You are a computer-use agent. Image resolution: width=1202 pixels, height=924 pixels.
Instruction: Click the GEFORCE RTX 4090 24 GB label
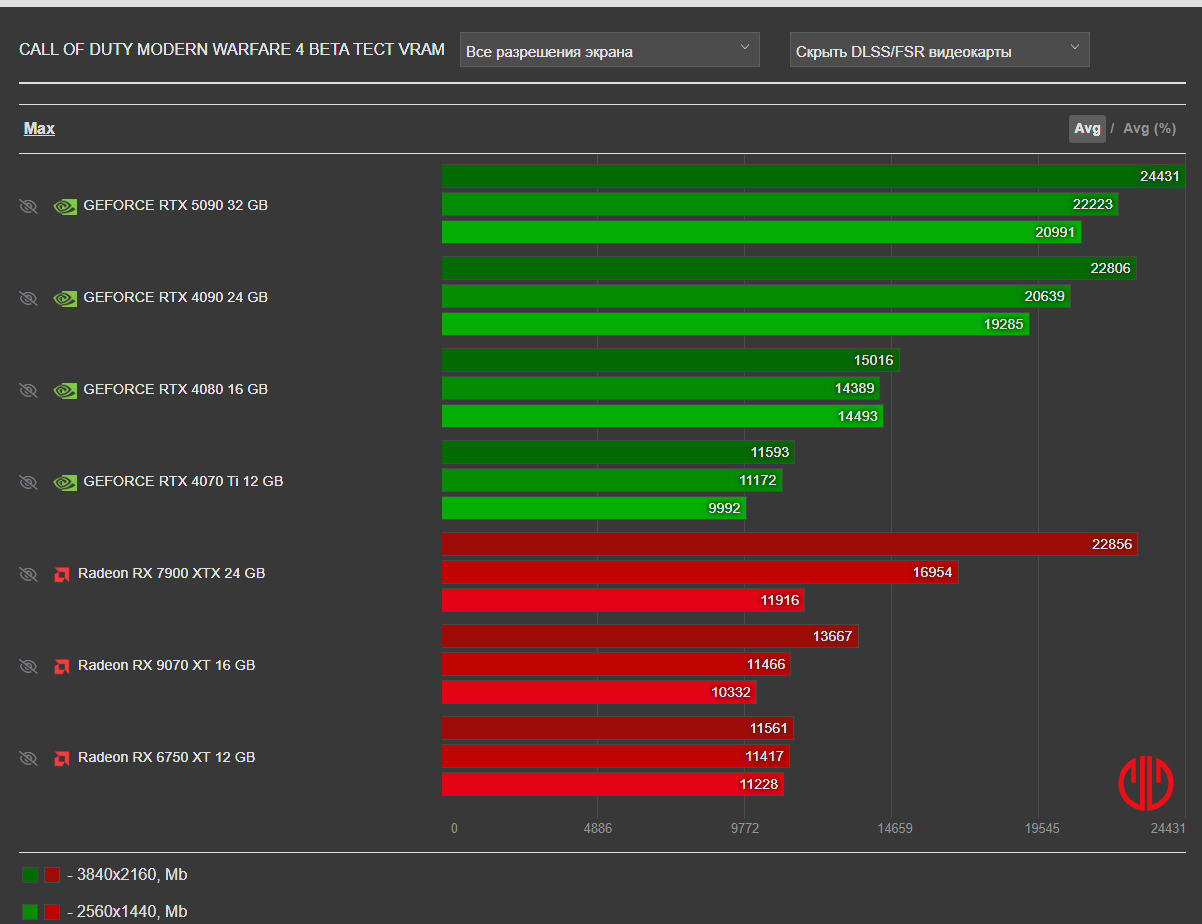coord(176,297)
